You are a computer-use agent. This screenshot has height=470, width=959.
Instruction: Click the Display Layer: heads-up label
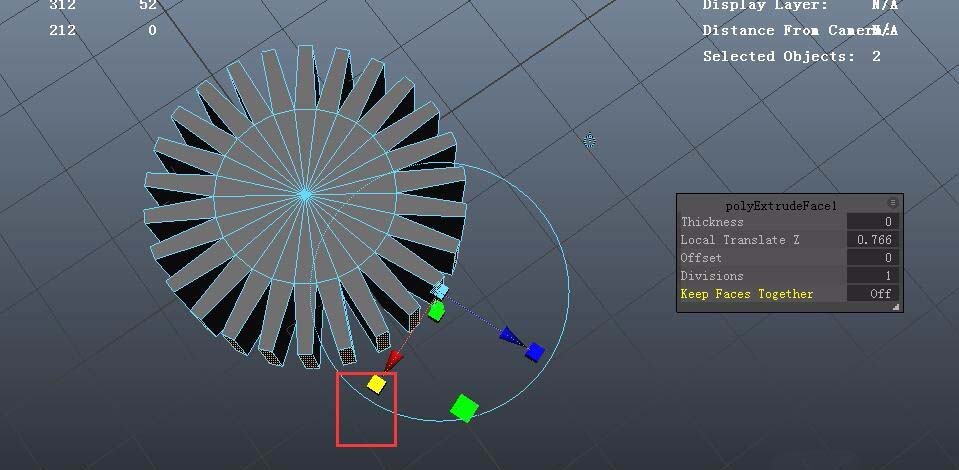[x=765, y=6]
